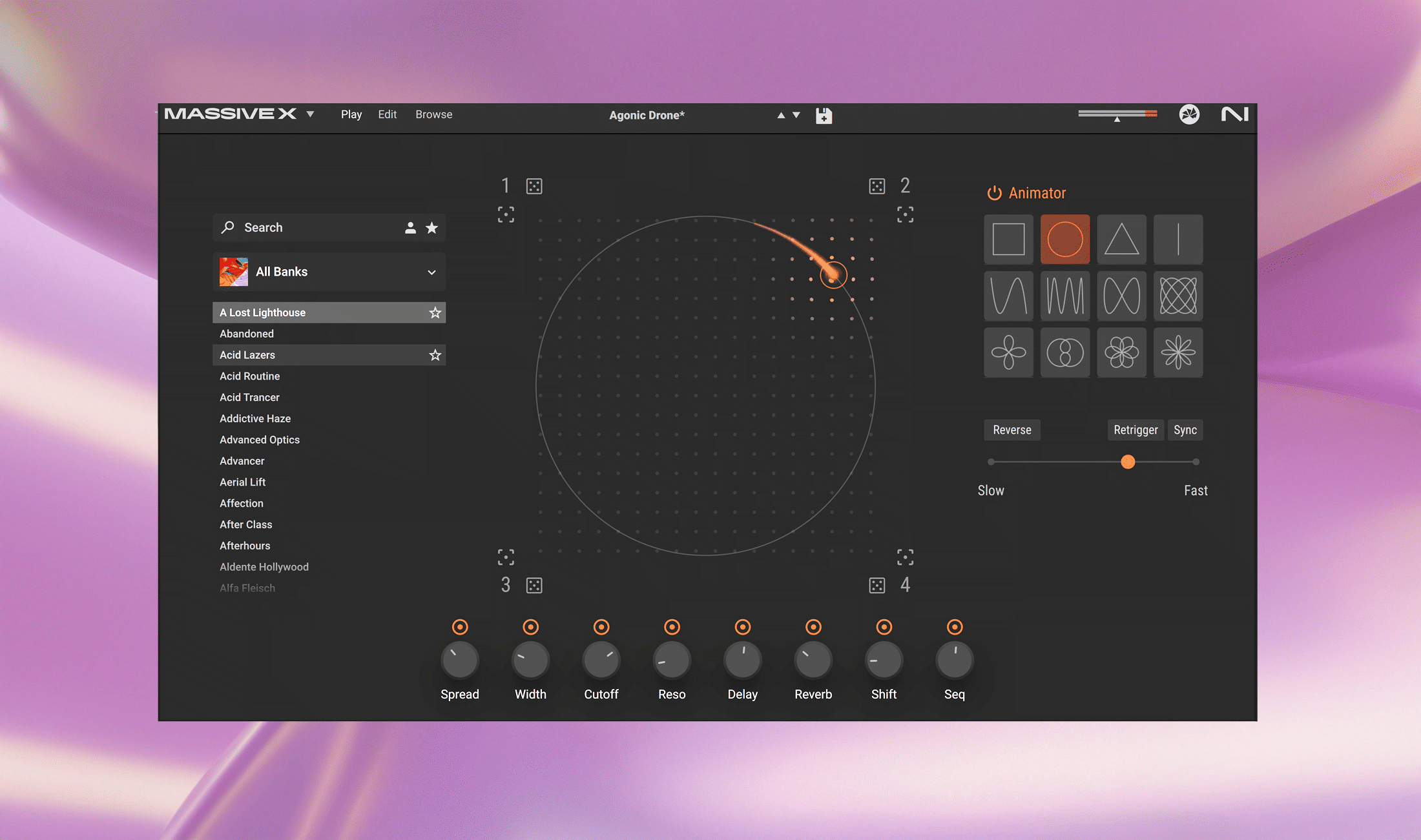
Task: Open the Massive X logo dropdown arrow
Action: 311,114
